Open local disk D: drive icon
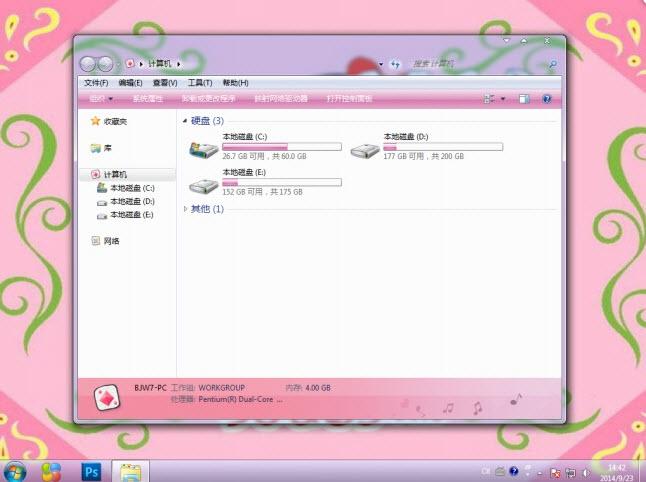The image size is (646, 482). coord(365,151)
